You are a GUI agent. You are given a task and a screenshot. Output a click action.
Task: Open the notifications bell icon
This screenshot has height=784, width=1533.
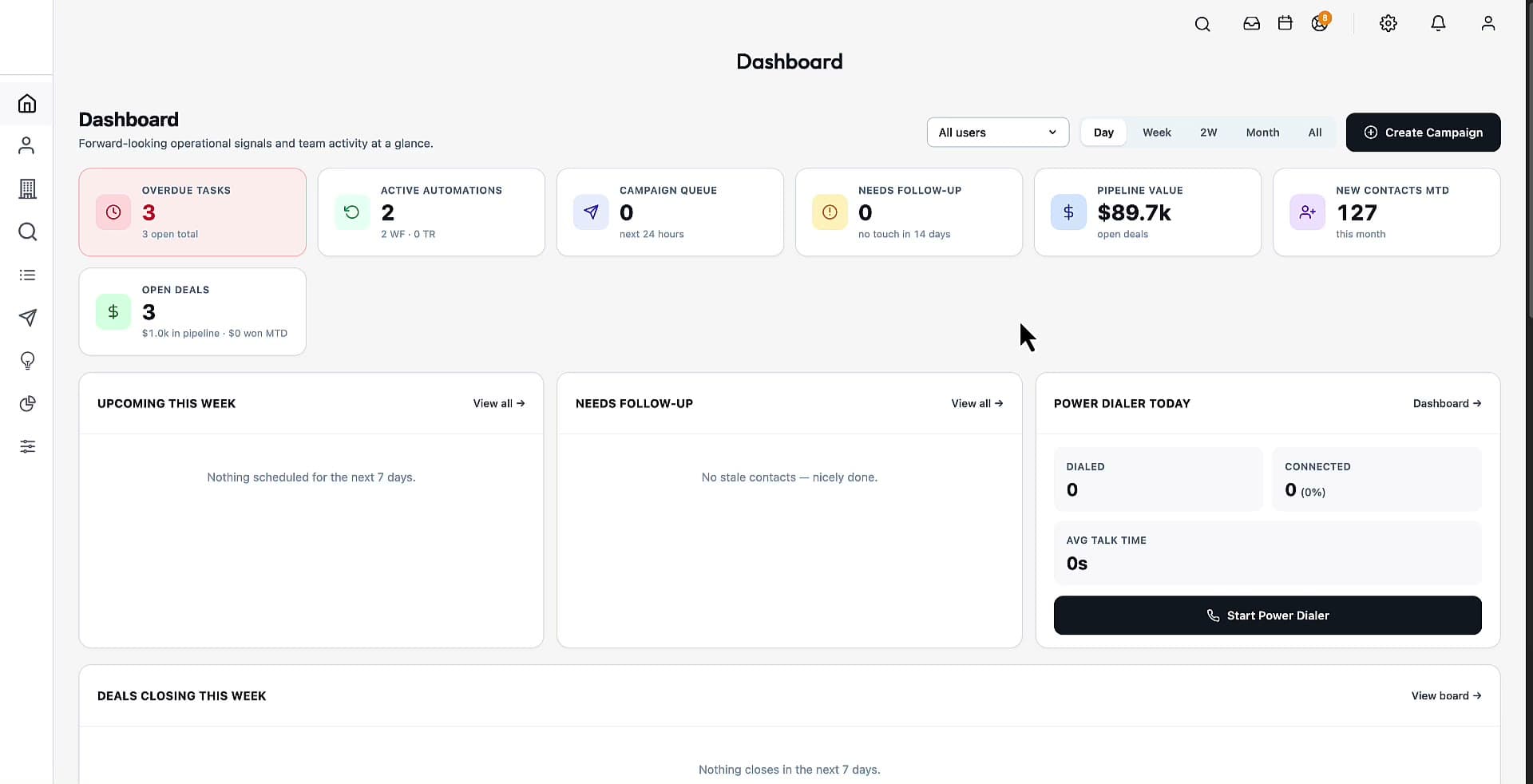tap(1438, 24)
